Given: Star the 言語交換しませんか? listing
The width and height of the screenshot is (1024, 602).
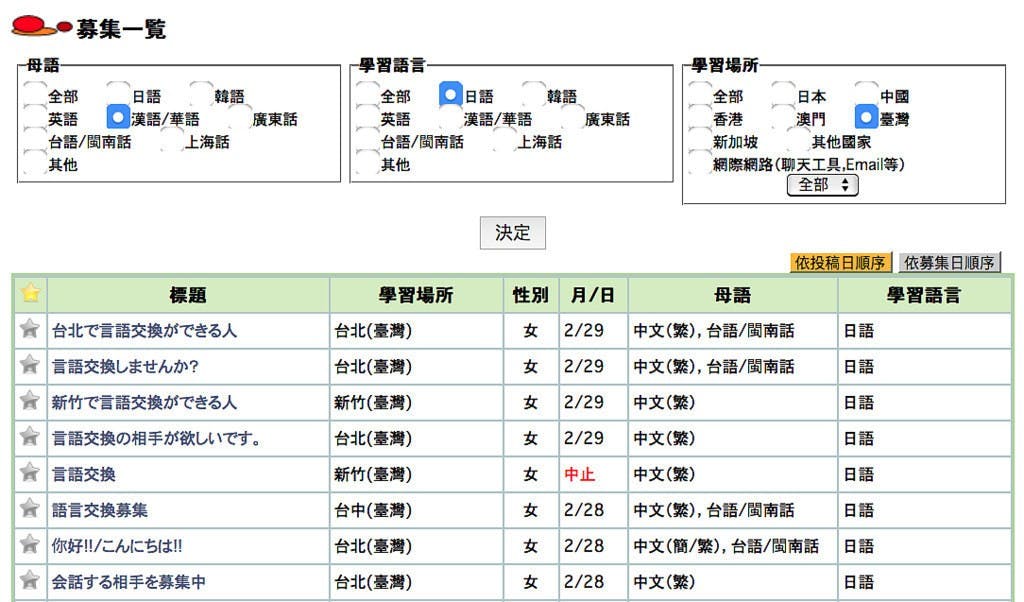Looking at the screenshot, I should (30, 364).
